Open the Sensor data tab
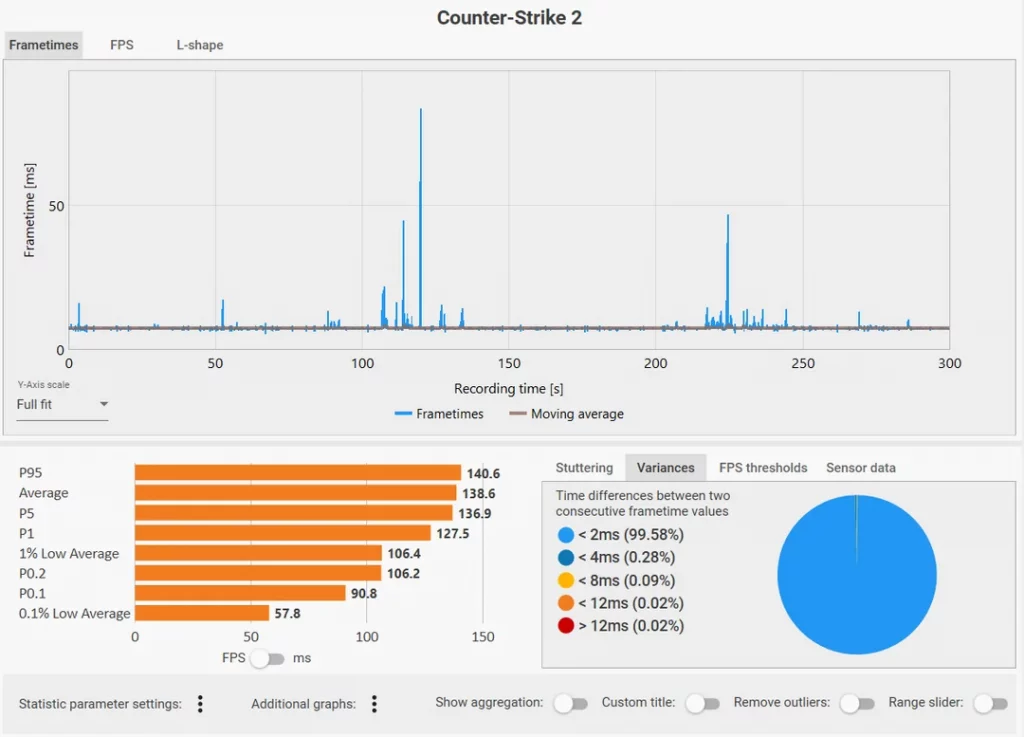This screenshot has width=1024, height=737. click(x=861, y=467)
